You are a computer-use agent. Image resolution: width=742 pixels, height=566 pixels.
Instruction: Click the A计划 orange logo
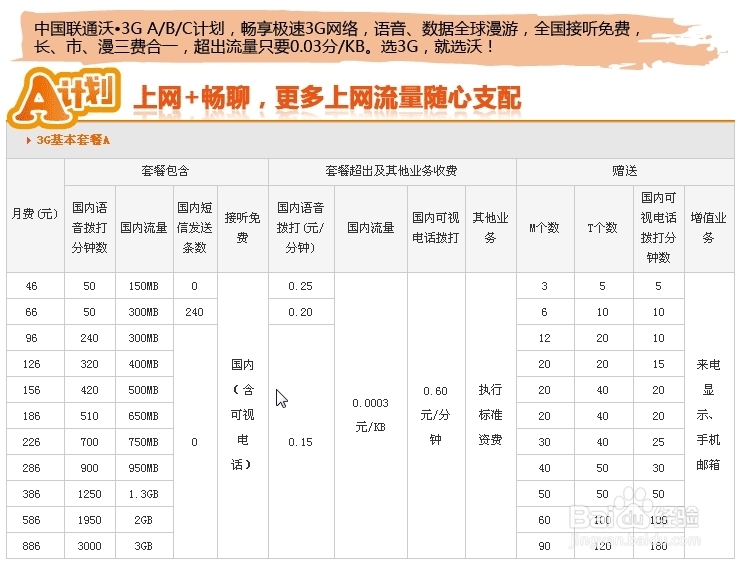(x=64, y=98)
